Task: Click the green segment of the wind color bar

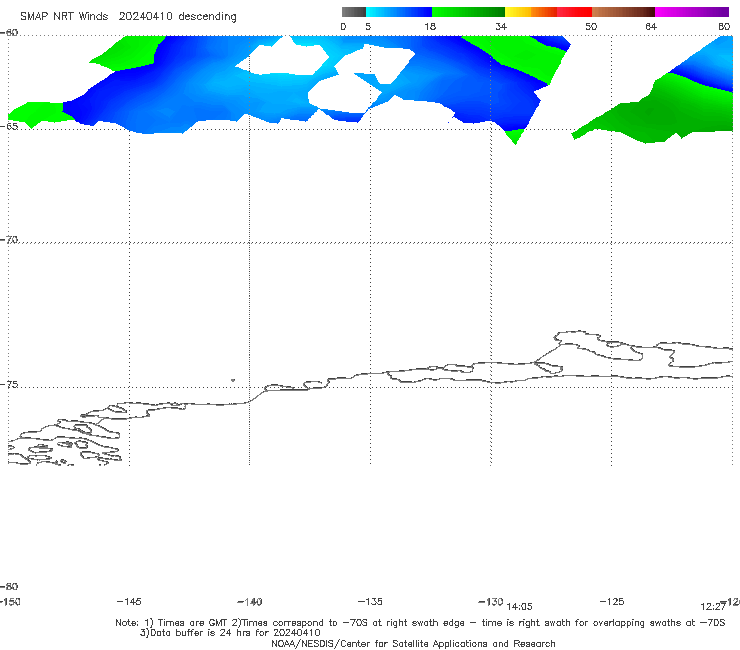Action: point(468,12)
